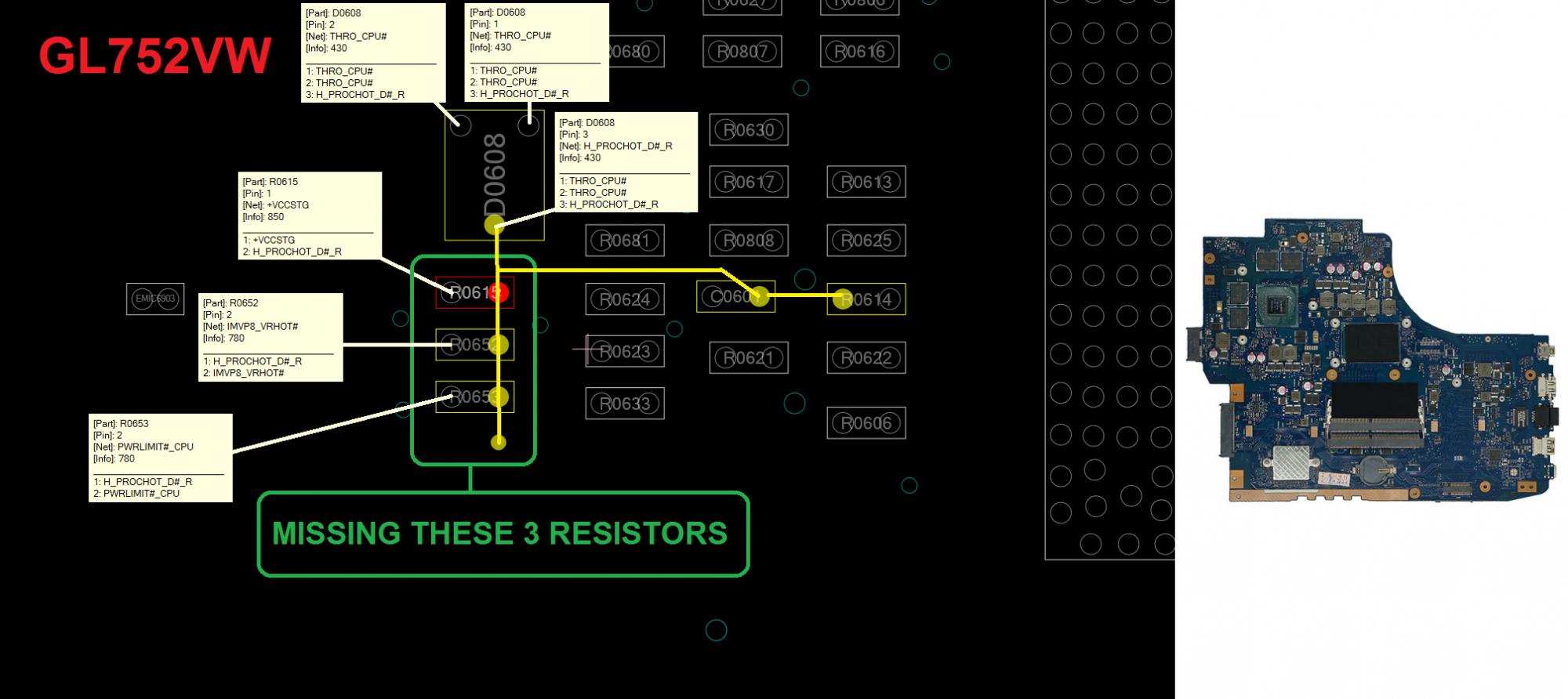Select resistor R0617 footprint

749,183
